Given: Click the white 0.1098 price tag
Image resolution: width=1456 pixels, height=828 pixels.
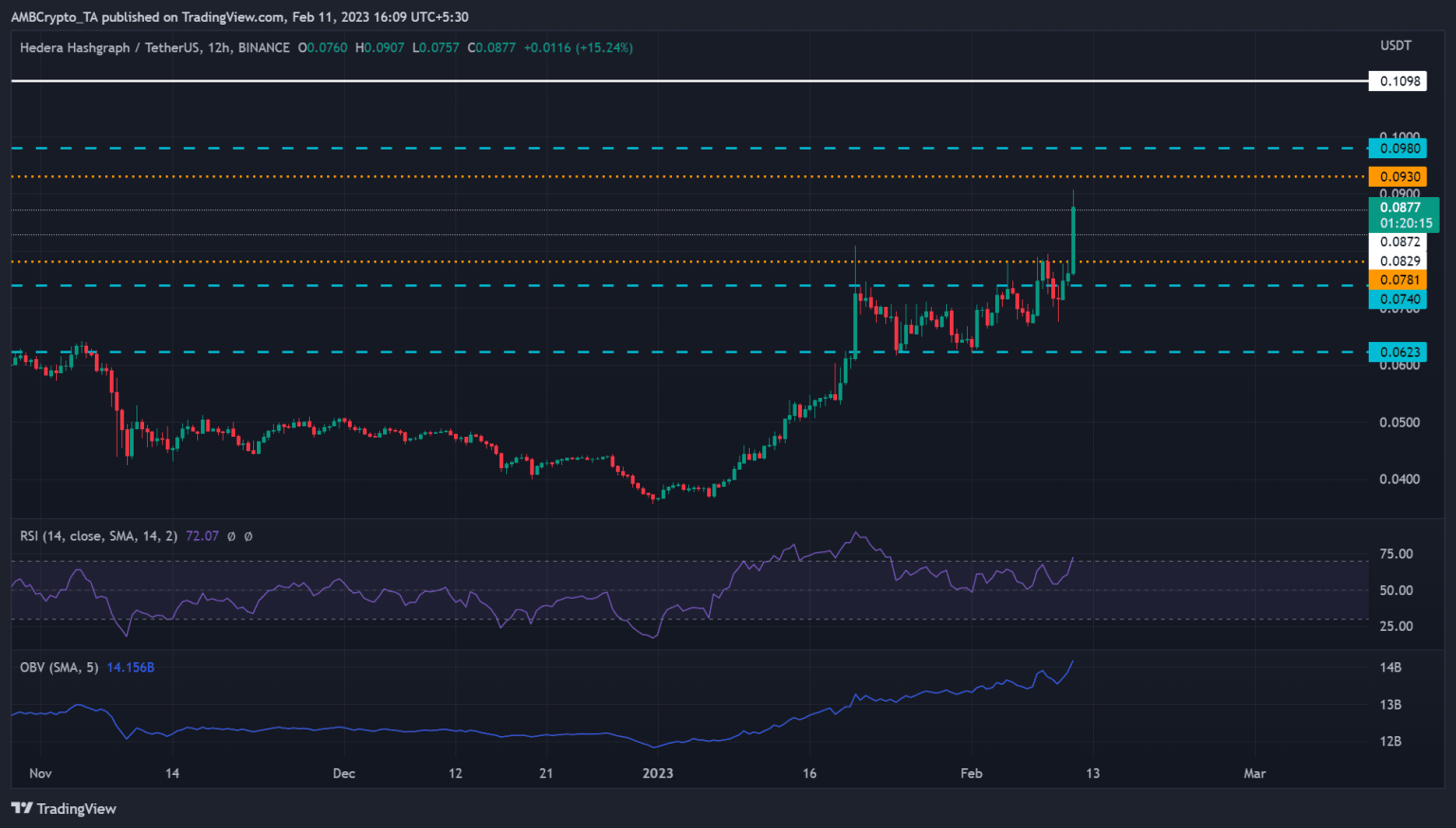Looking at the screenshot, I should click(1399, 81).
